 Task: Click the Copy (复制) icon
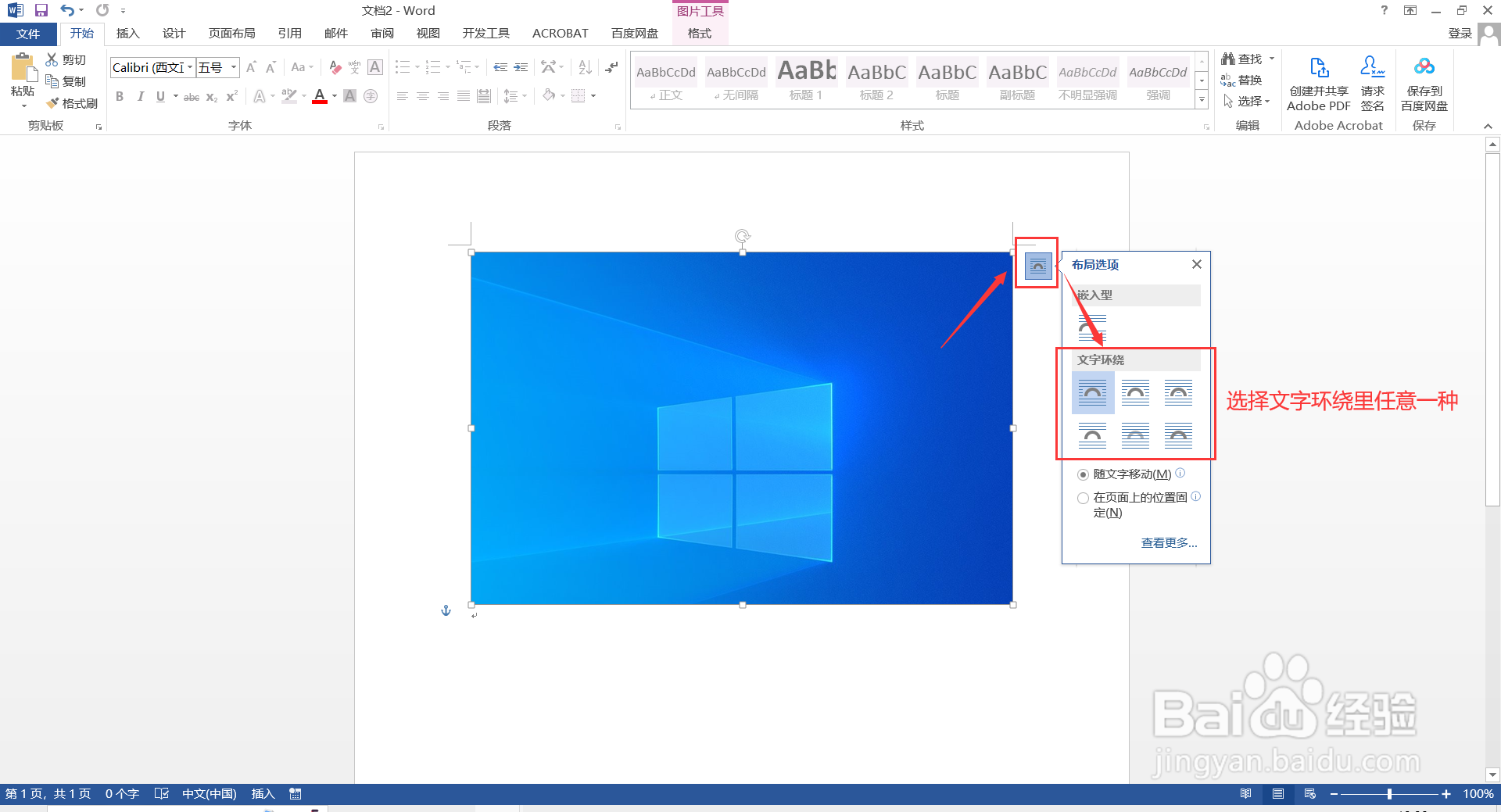[x=52, y=81]
